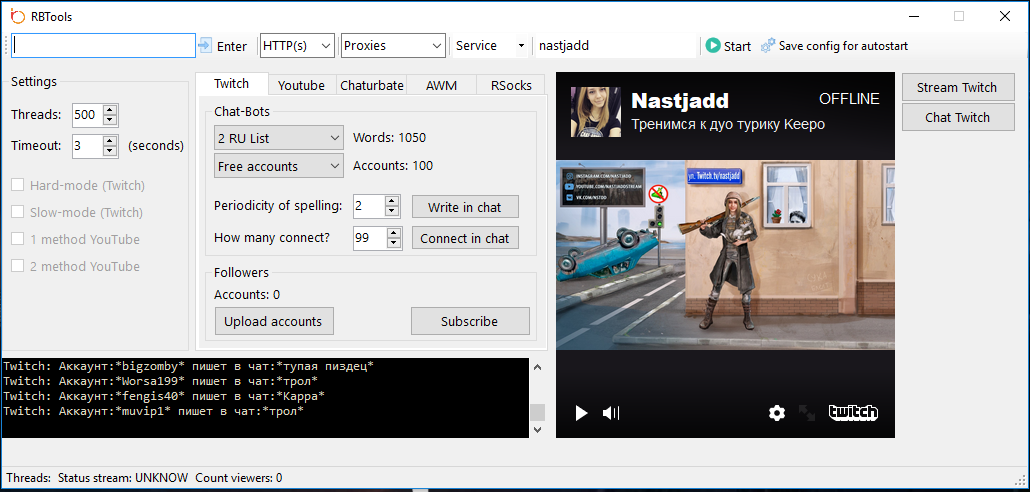This screenshot has width=1030, height=492.
Task: Open the 2 RU List dropdown
Action: coord(278,138)
